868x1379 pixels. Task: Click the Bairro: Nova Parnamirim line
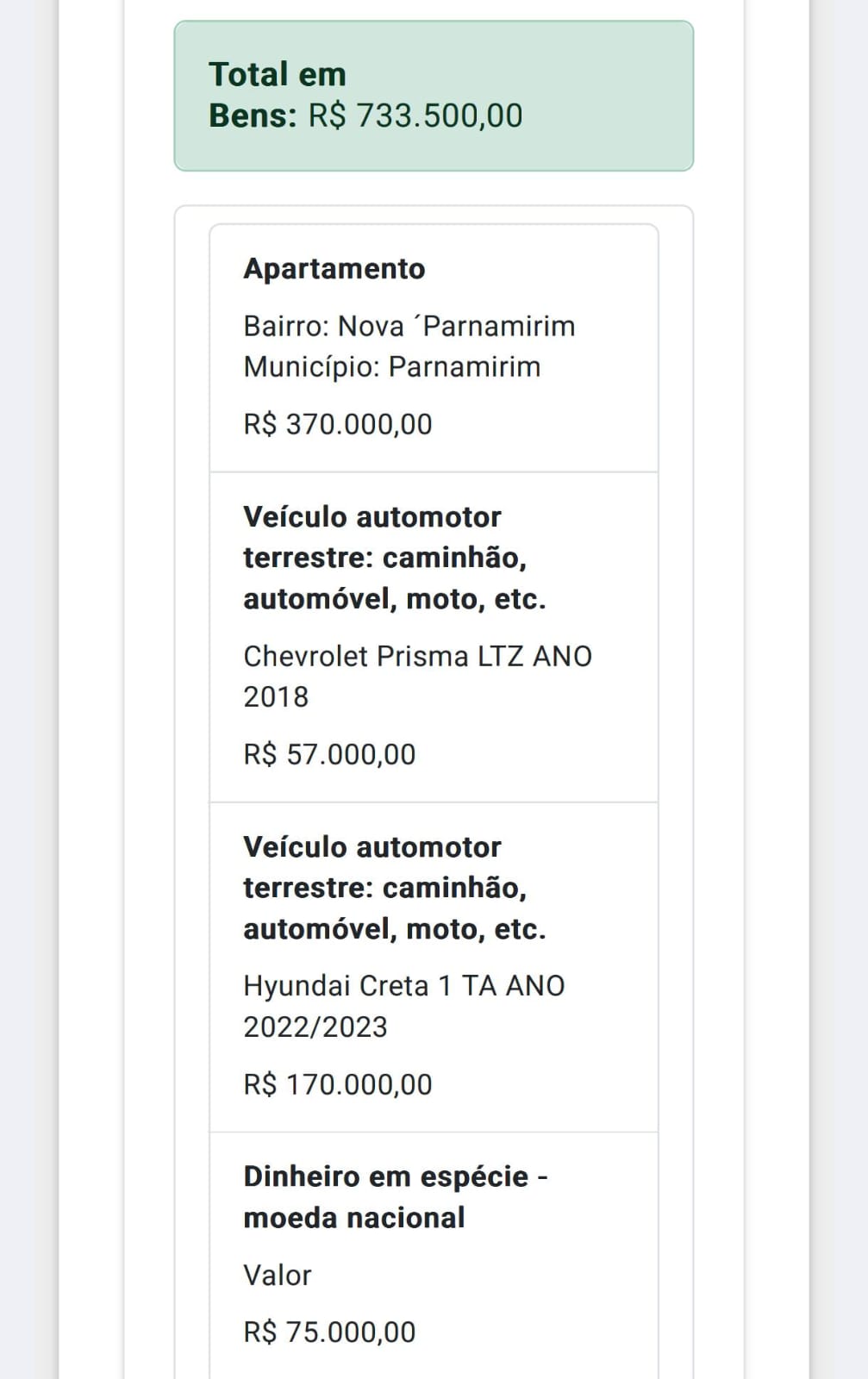coord(409,327)
